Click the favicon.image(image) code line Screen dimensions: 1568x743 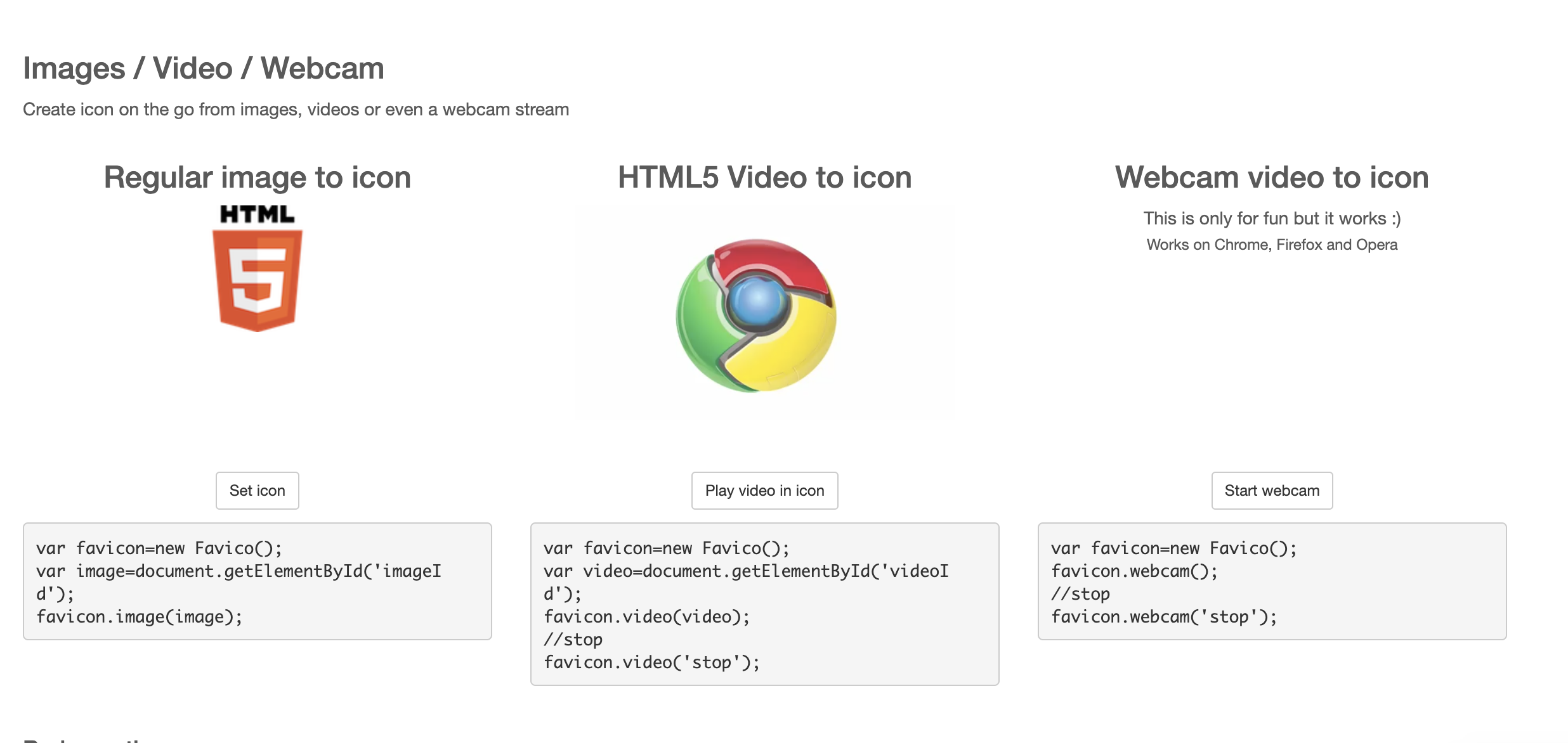pyautogui.click(x=140, y=616)
